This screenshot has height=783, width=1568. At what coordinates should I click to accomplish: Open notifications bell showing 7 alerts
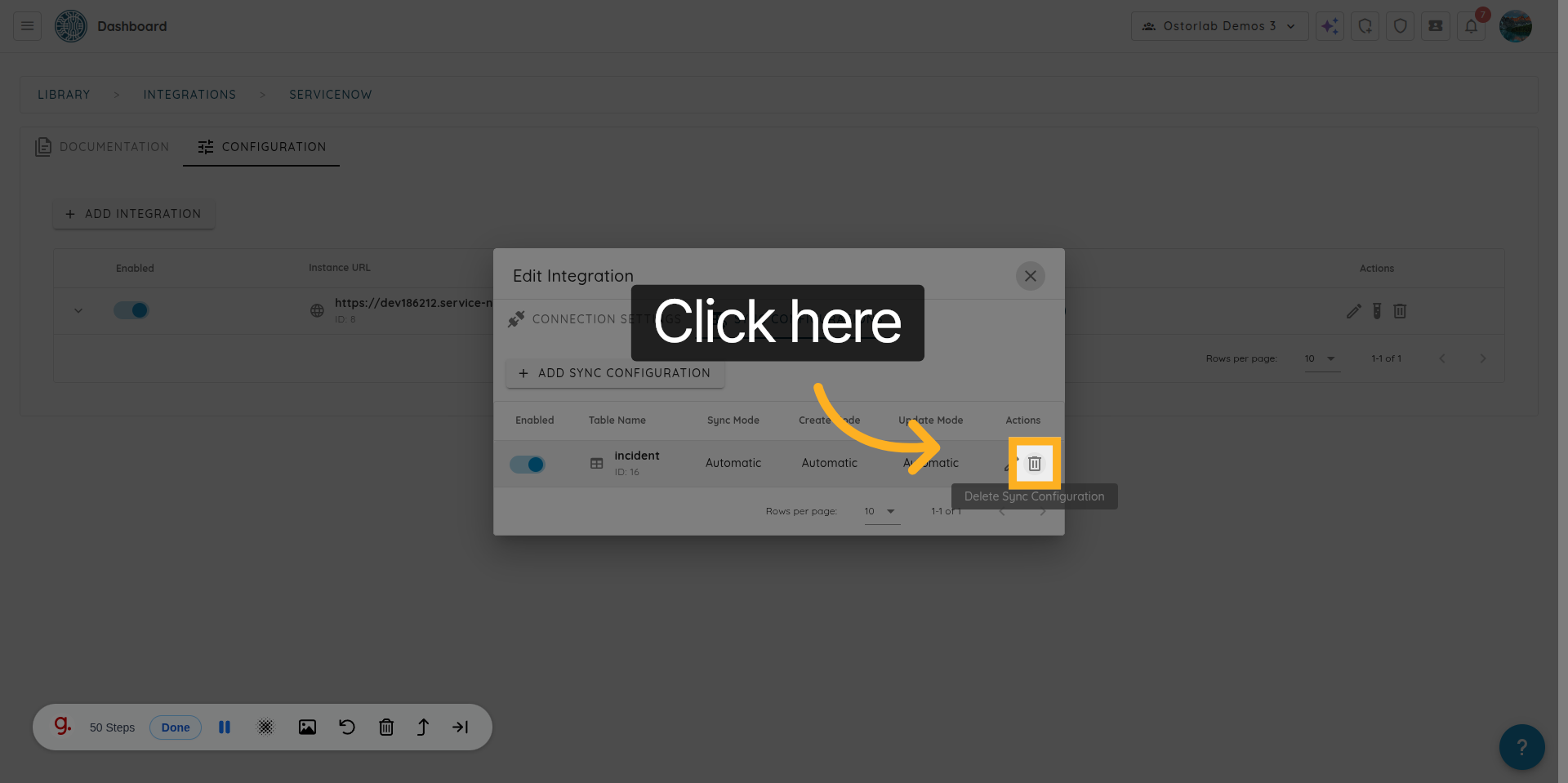pyautogui.click(x=1471, y=25)
